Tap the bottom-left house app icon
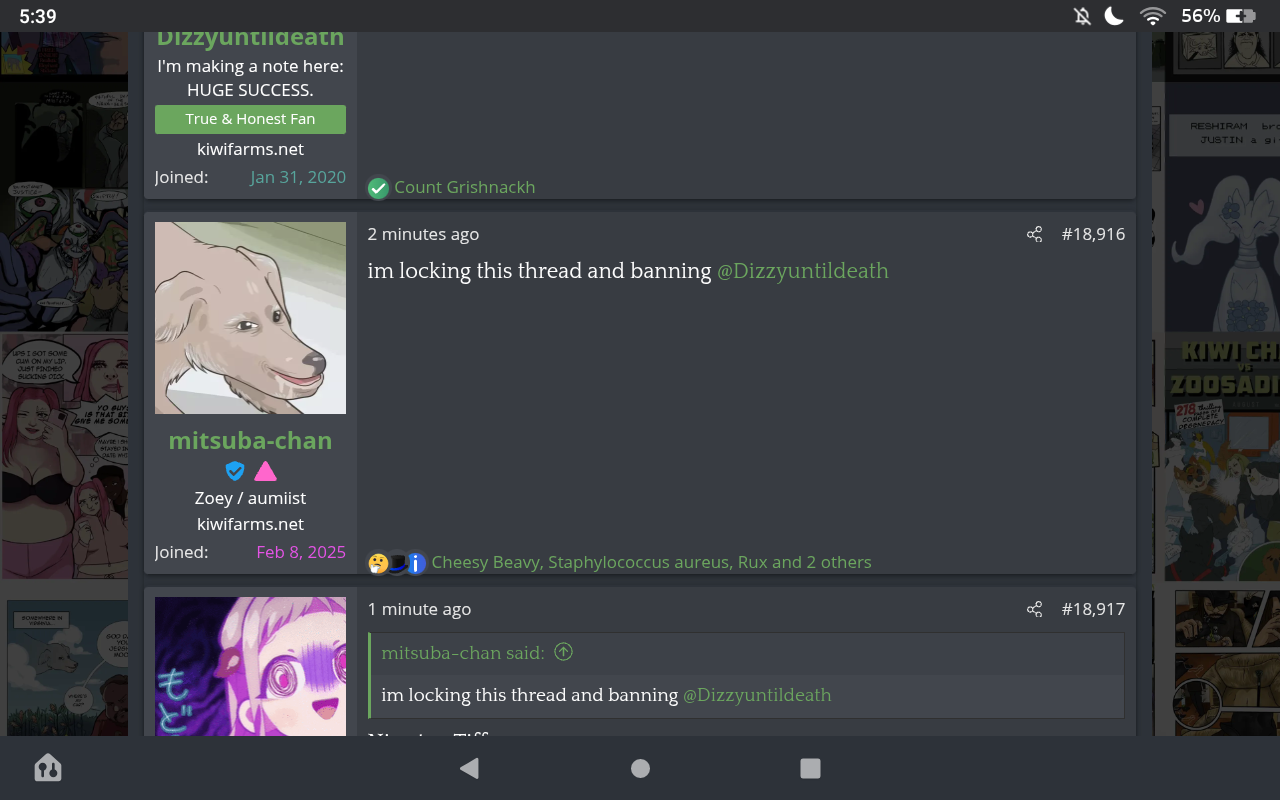 coord(47,768)
